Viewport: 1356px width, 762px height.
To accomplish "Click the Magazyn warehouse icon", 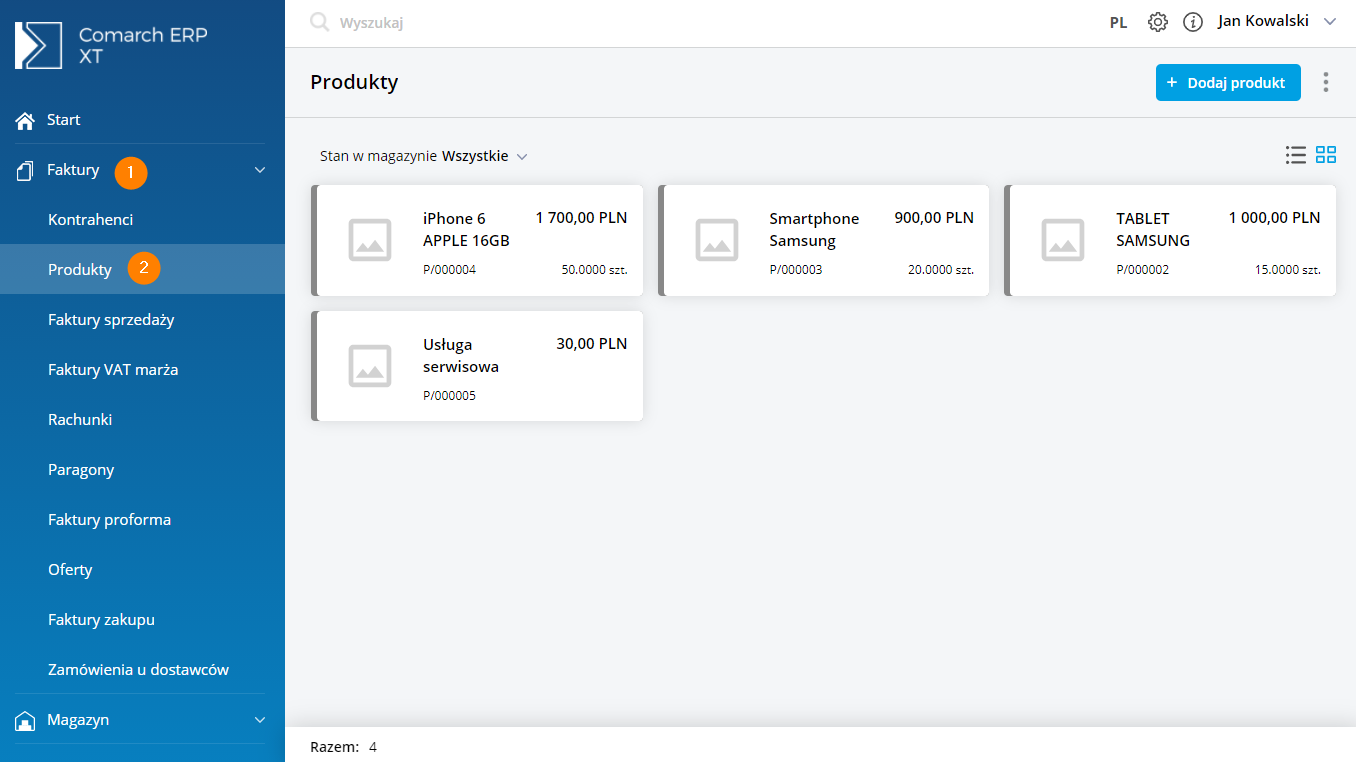I will click(26, 721).
